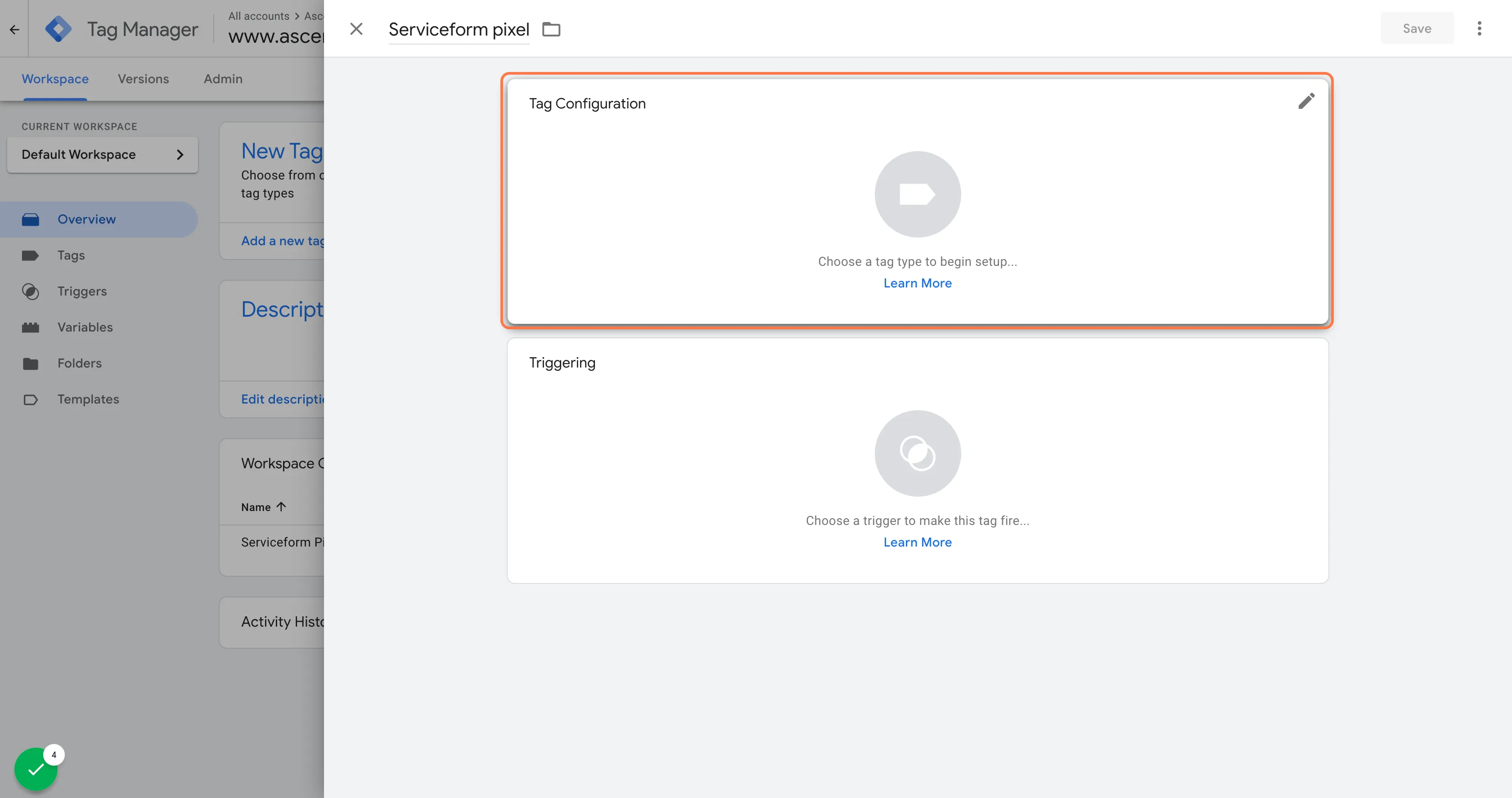Click 'Choose a tag type to begin setup...' text
Screen dimensions: 1512x798
click(918, 262)
